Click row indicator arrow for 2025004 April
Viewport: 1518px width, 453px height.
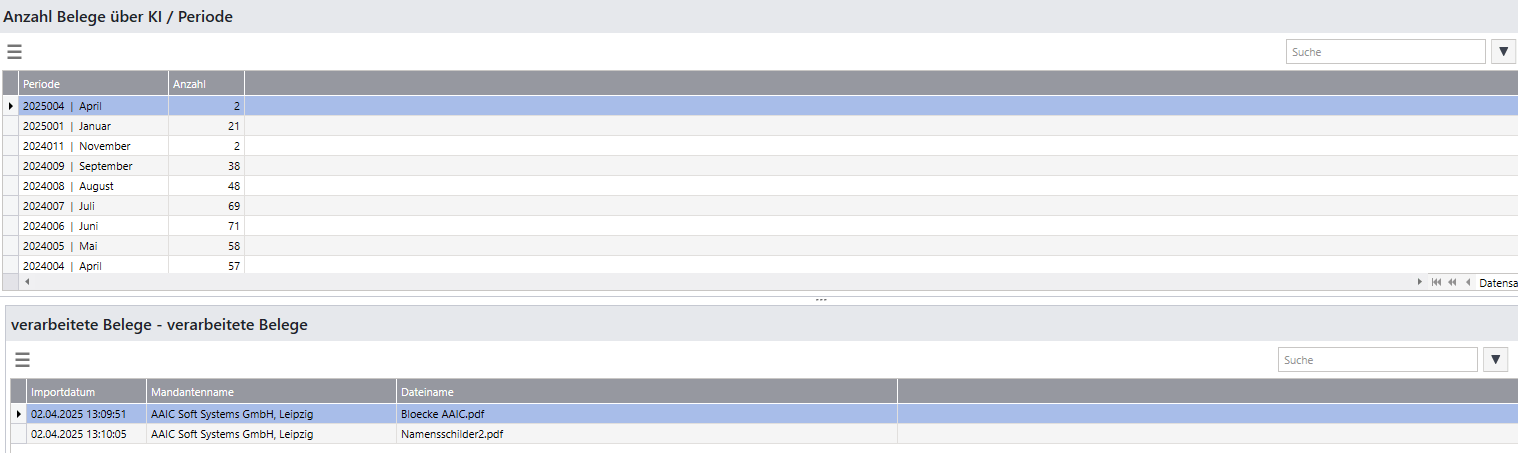tap(10, 106)
